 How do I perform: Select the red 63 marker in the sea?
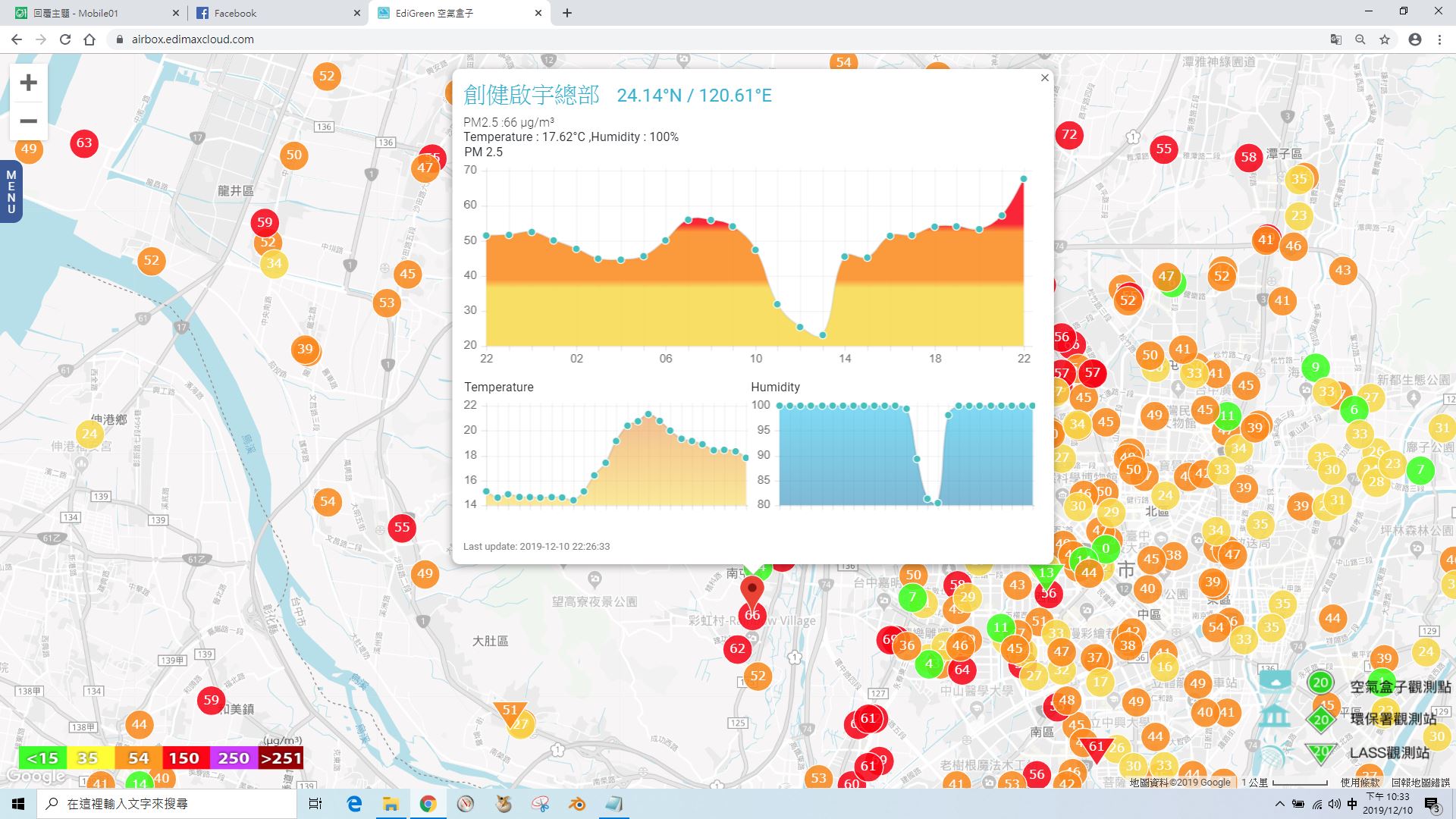(x=84, y=143)
